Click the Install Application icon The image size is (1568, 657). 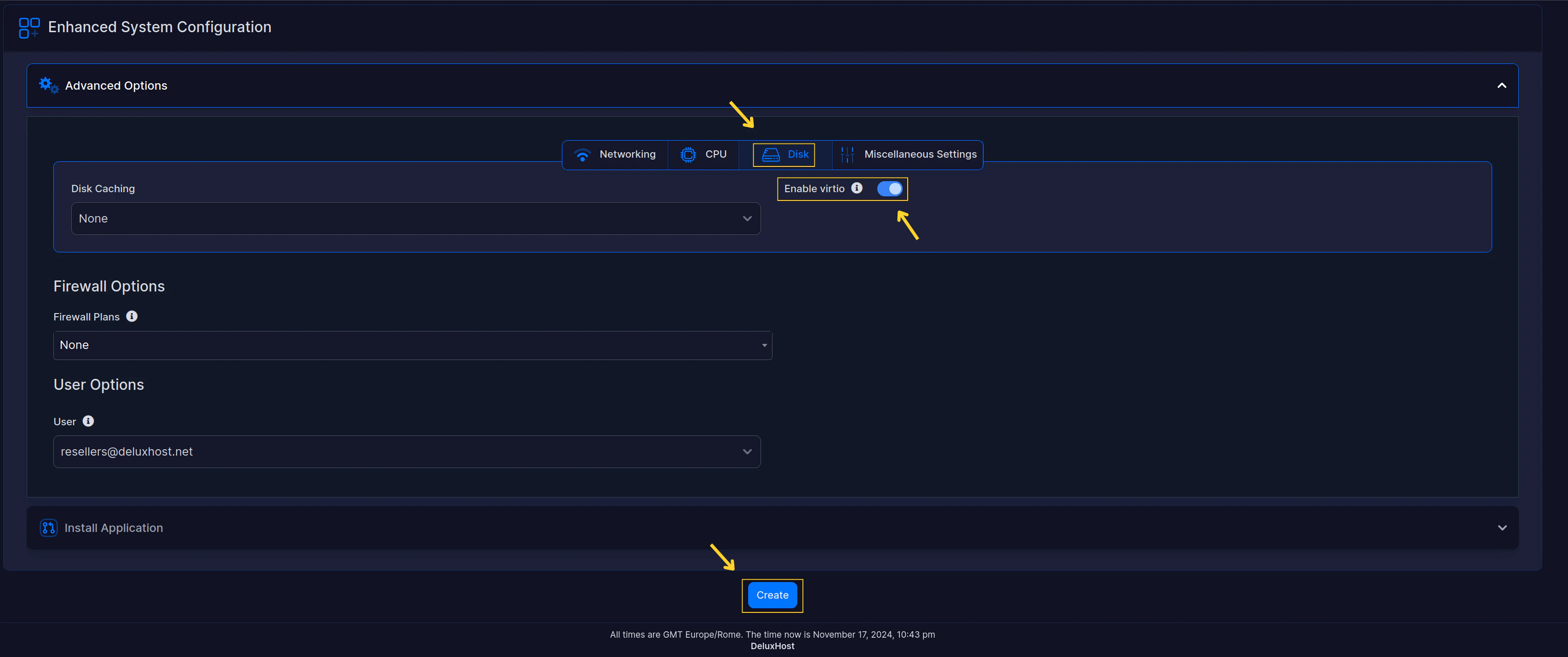pos(49,527)
